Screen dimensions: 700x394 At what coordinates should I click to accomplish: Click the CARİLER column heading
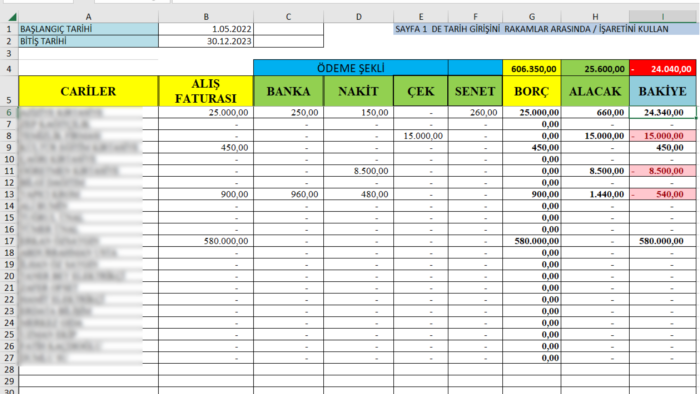[88, 91]
